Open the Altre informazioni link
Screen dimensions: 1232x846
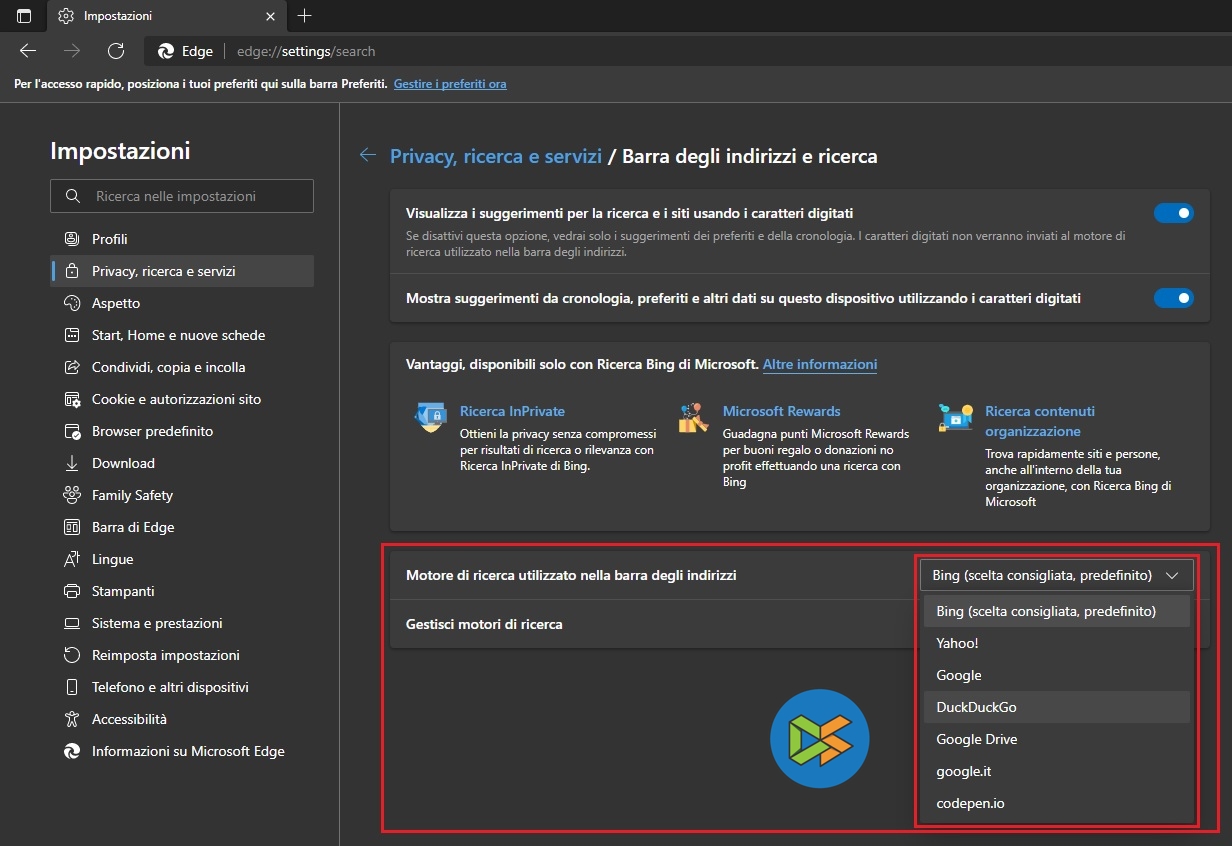click(819, 365)
